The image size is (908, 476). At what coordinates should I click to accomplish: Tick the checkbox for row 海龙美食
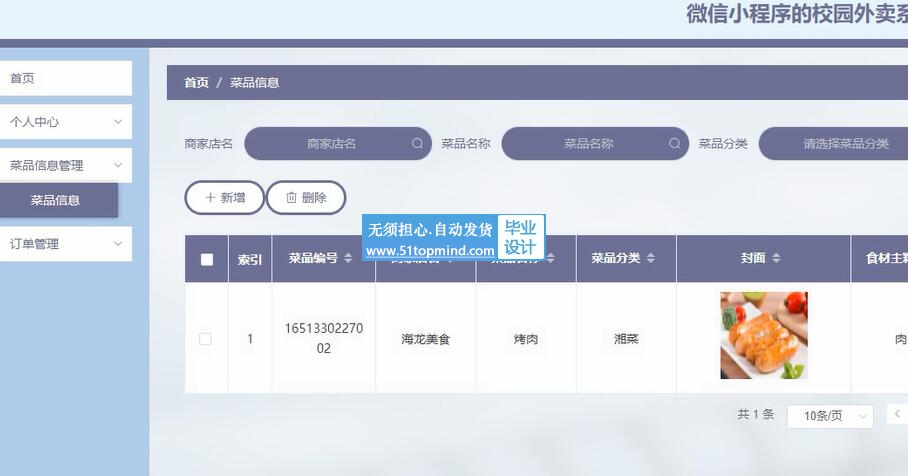point(205,339)
